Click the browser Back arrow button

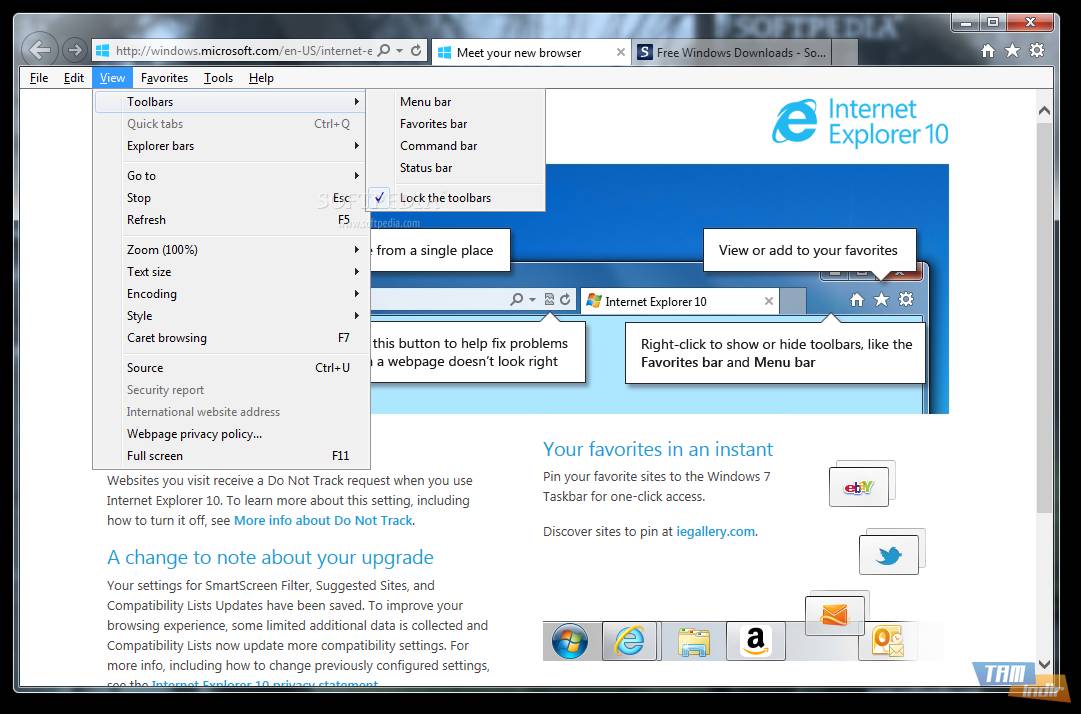(38, 49)
